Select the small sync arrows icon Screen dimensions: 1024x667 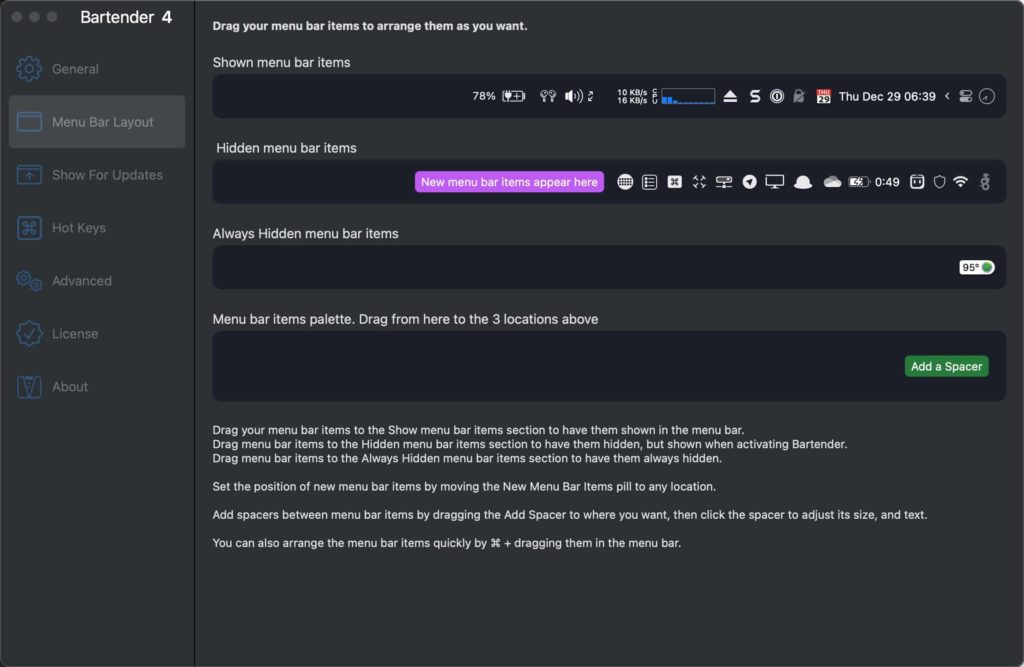pyautogui.click(x=590, y=96)
